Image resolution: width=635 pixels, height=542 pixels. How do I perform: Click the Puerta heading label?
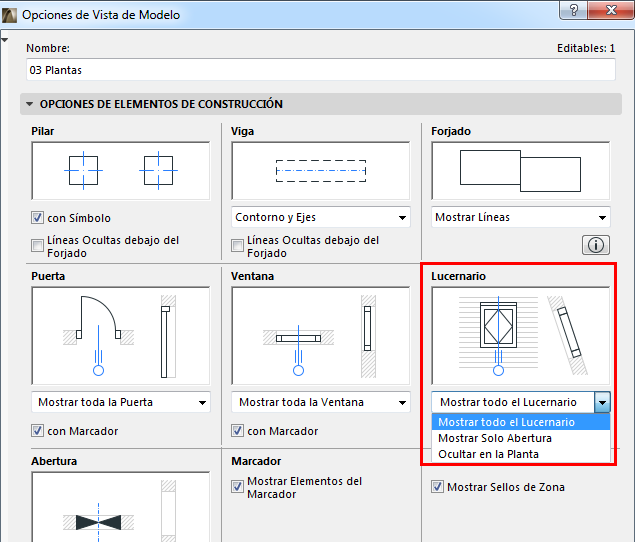[48, 276]
